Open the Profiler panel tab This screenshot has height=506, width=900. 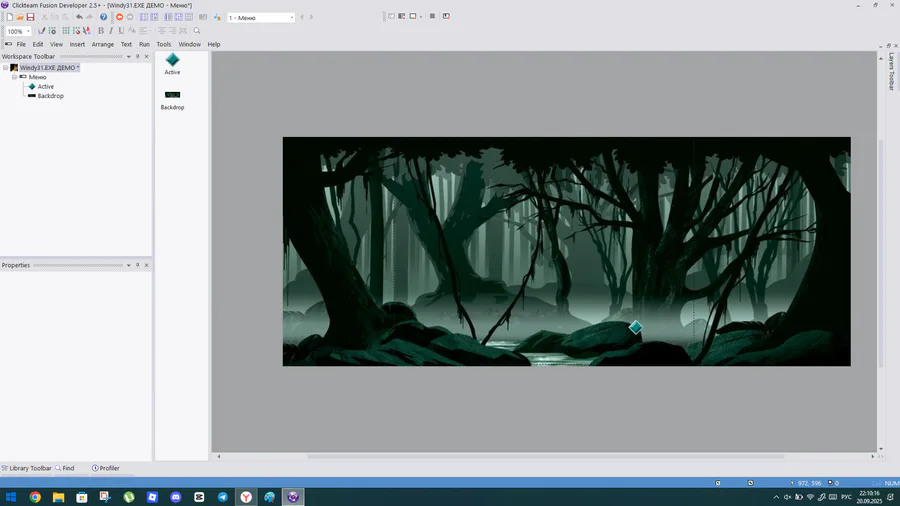pos(106,468)
